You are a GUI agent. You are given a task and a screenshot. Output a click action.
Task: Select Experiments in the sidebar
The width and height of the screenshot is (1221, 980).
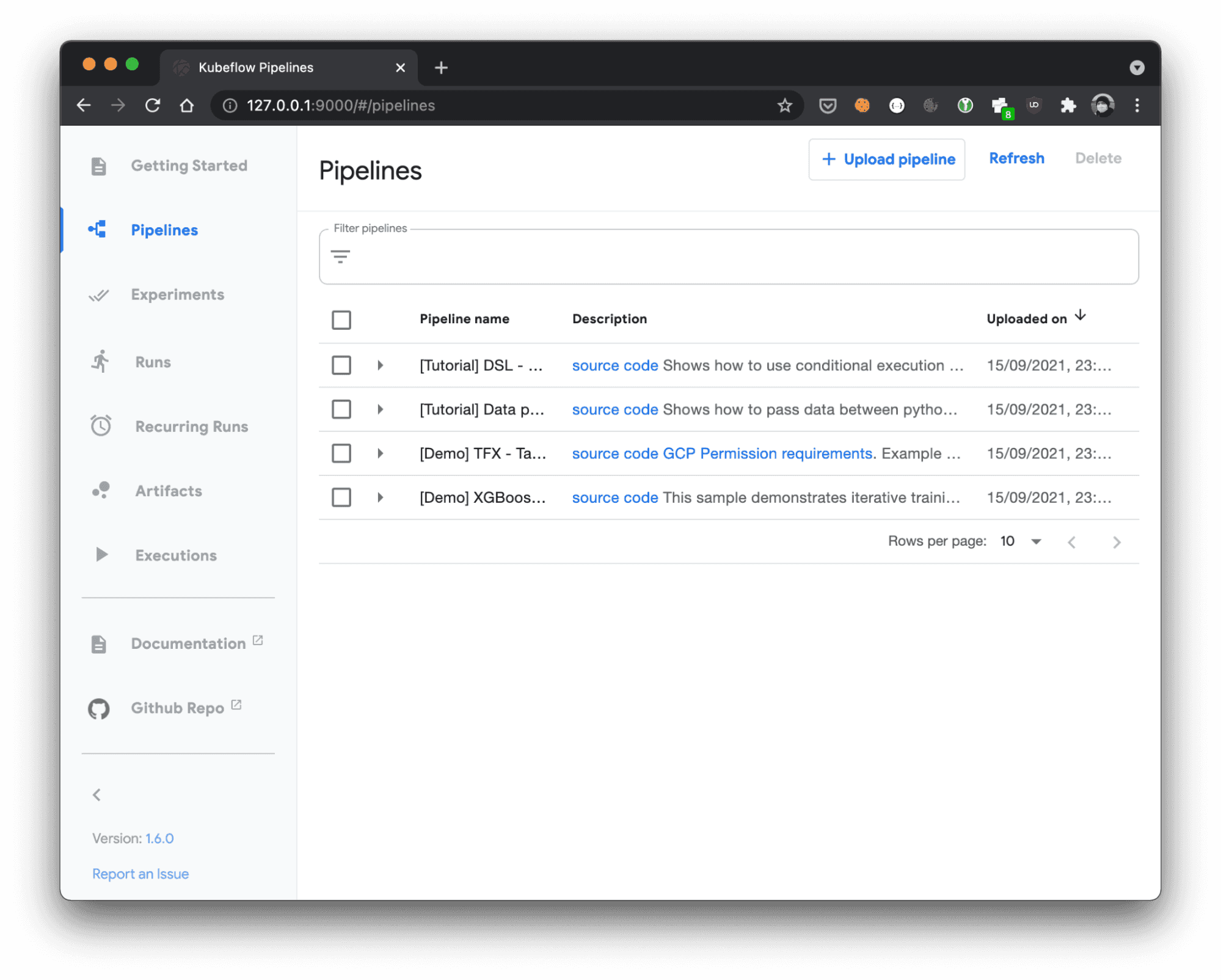pyautogui.click(x=177, y=294)
